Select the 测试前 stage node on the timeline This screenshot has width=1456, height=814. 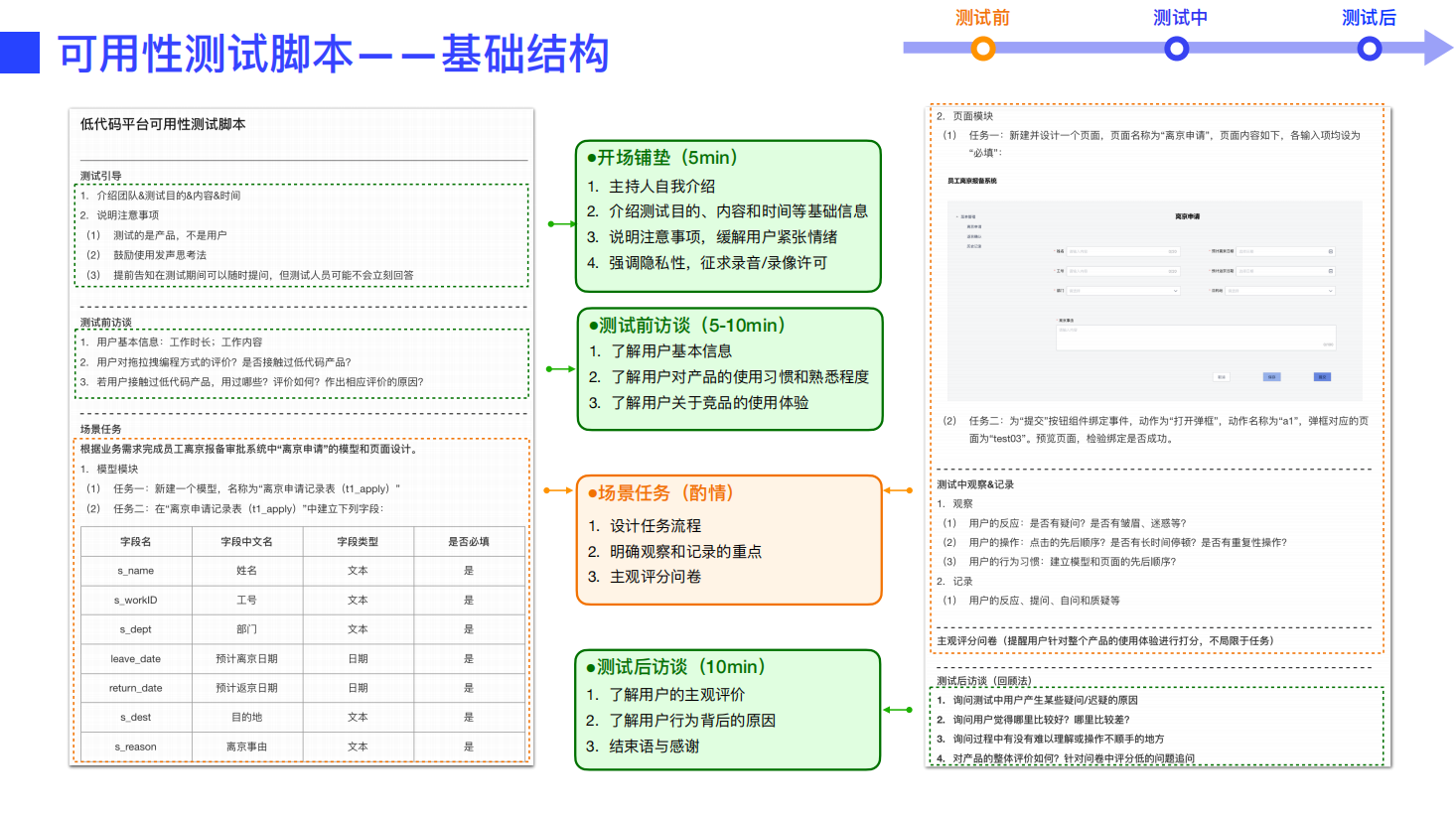point(982,47)
